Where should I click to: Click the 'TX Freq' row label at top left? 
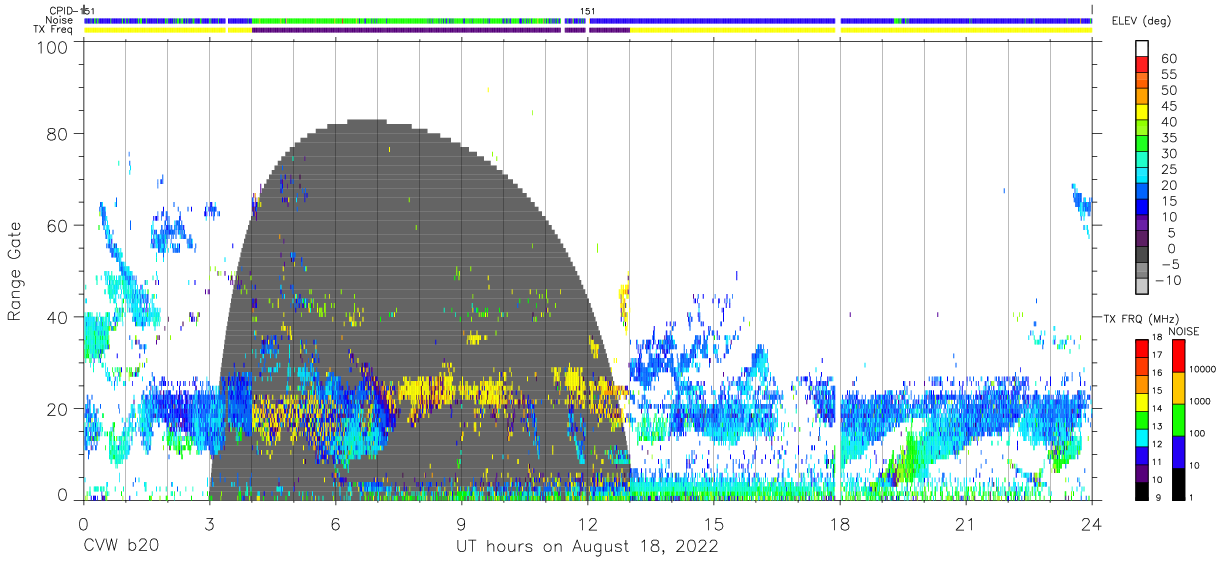[x=55, y=30]
